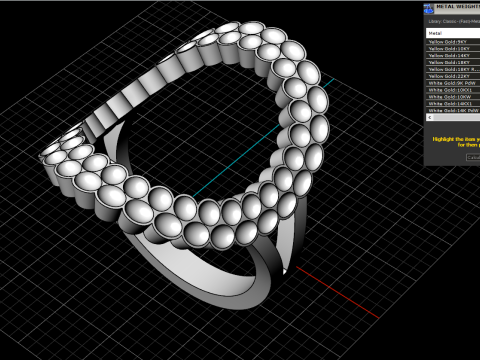Select Yellow Gold 18KY metal
Viewport: 480px width, 360px height.
click(x=453, y=62)
